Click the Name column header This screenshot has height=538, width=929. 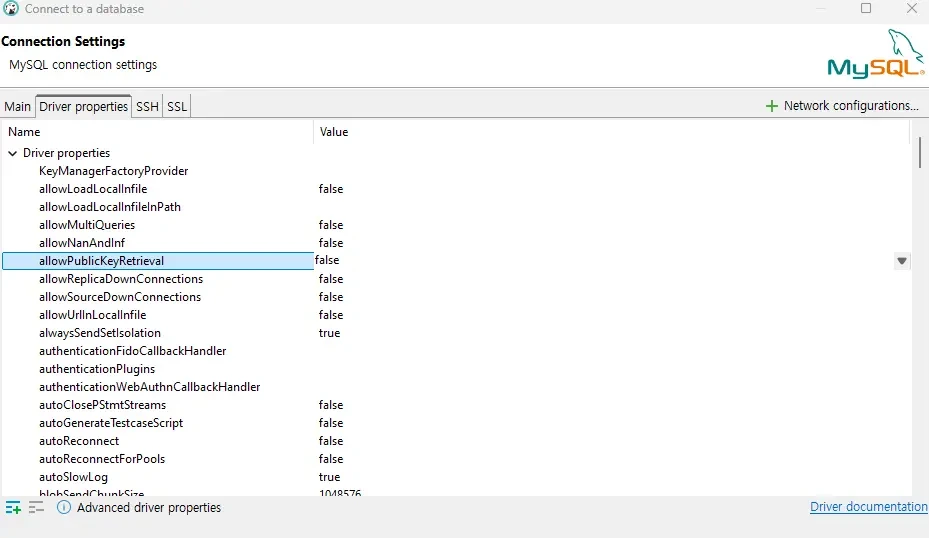tap(158, 132)
